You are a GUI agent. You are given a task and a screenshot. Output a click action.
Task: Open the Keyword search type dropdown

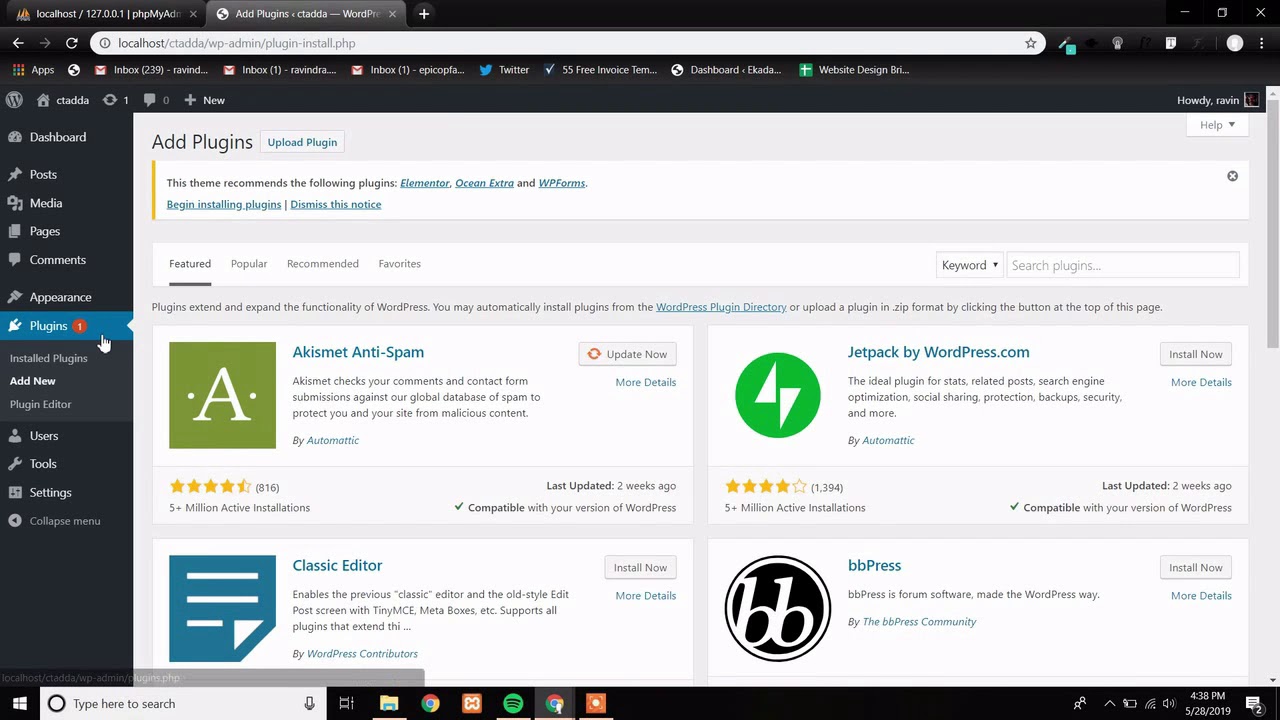click(969, 265)
